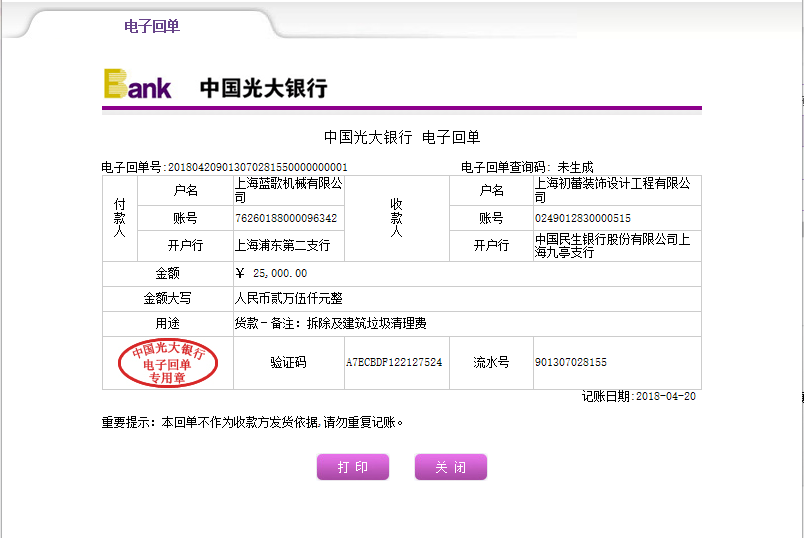Click verification code A7ECBDF122127524
This screenshot has height=538, width=804.
click(393, 362)
